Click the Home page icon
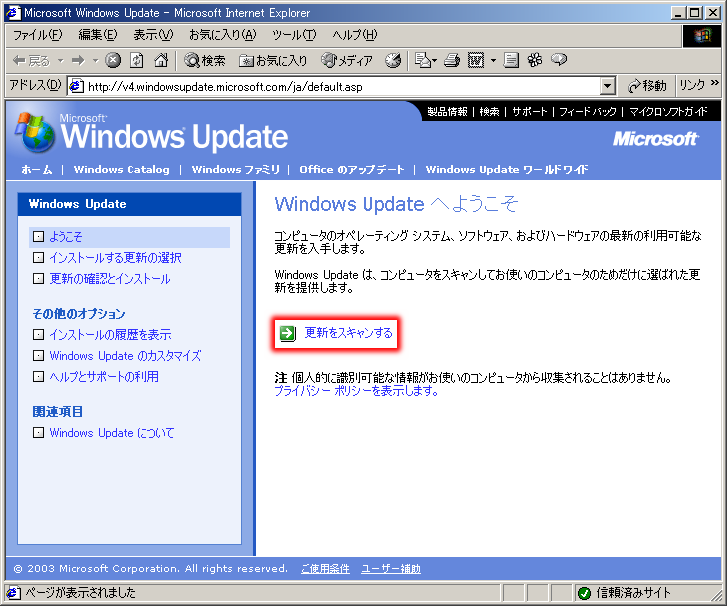 (161, 60)
